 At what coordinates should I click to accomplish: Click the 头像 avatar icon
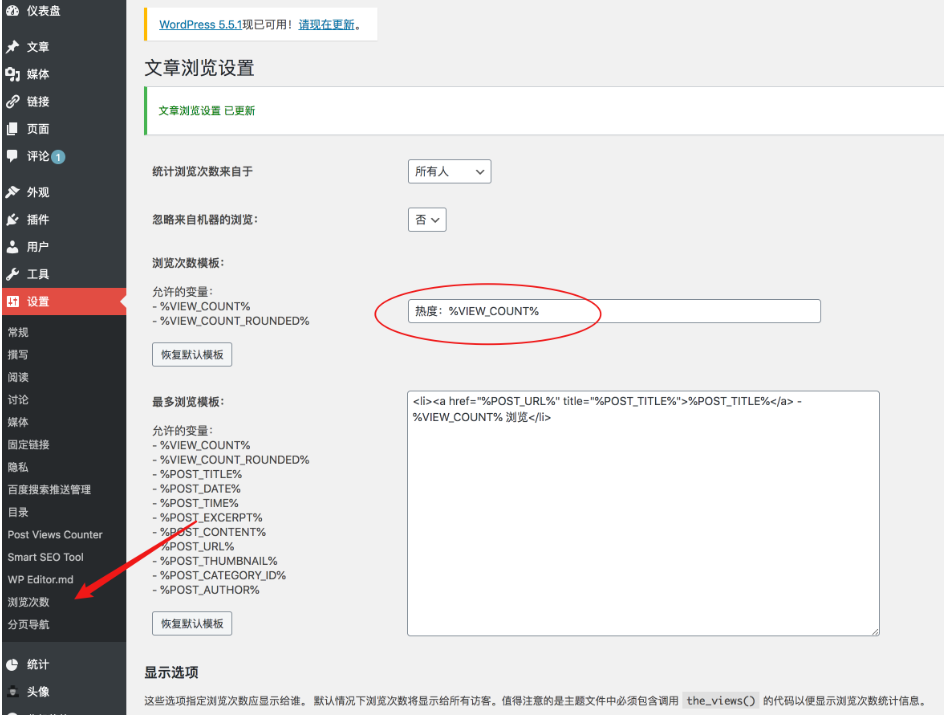tap(13, 692)
